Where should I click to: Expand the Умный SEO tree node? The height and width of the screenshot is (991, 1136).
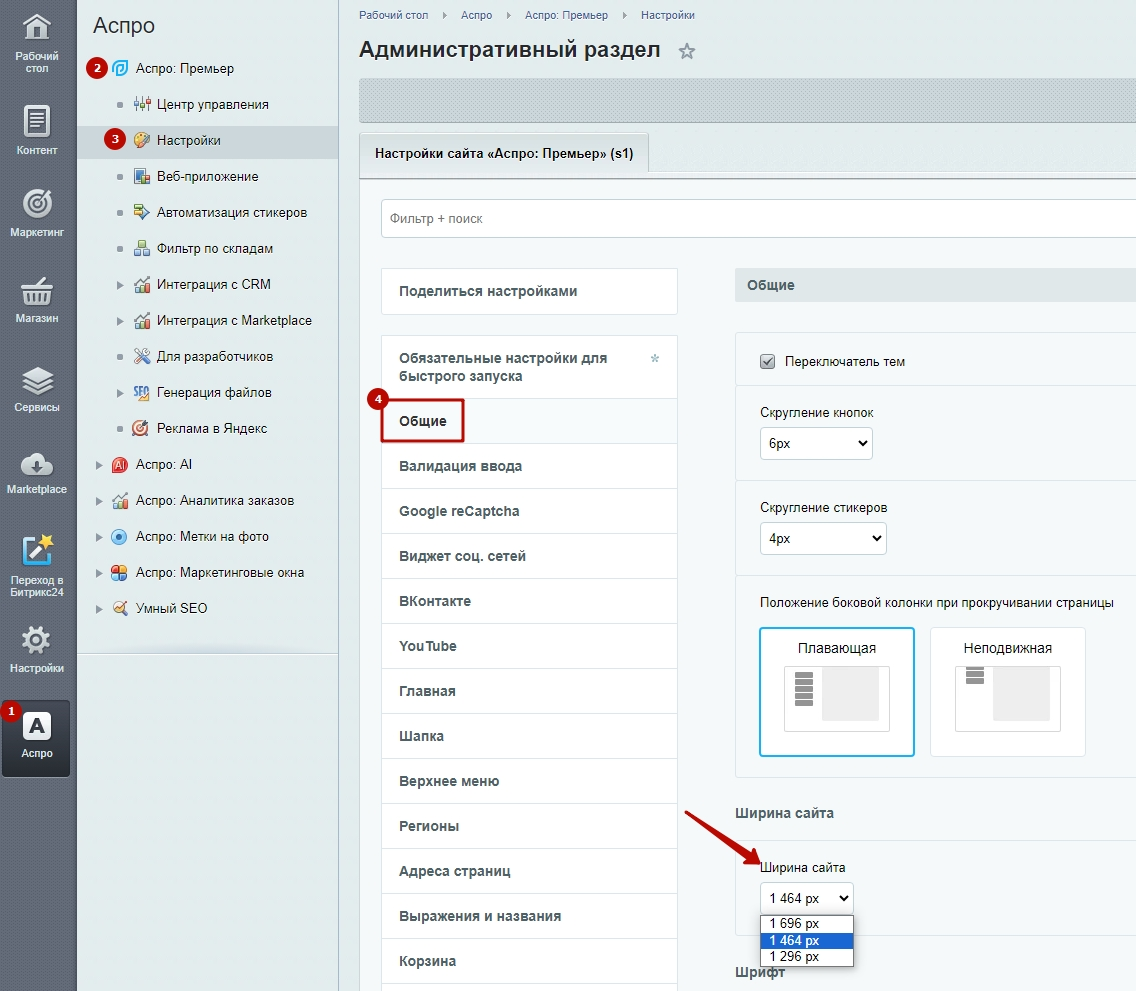click(99, 609)
